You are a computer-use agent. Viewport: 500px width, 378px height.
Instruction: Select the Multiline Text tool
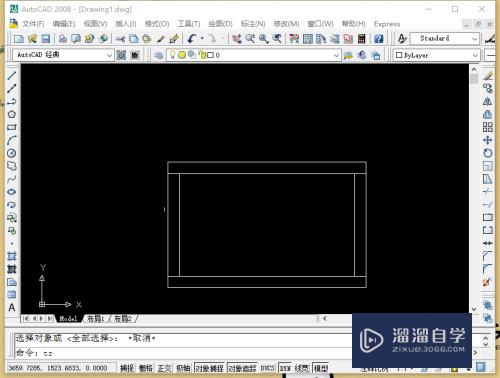coord(12,307)
